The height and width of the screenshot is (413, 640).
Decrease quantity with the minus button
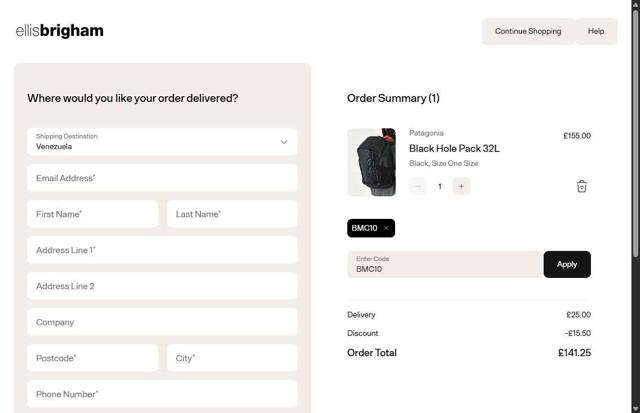418,186
